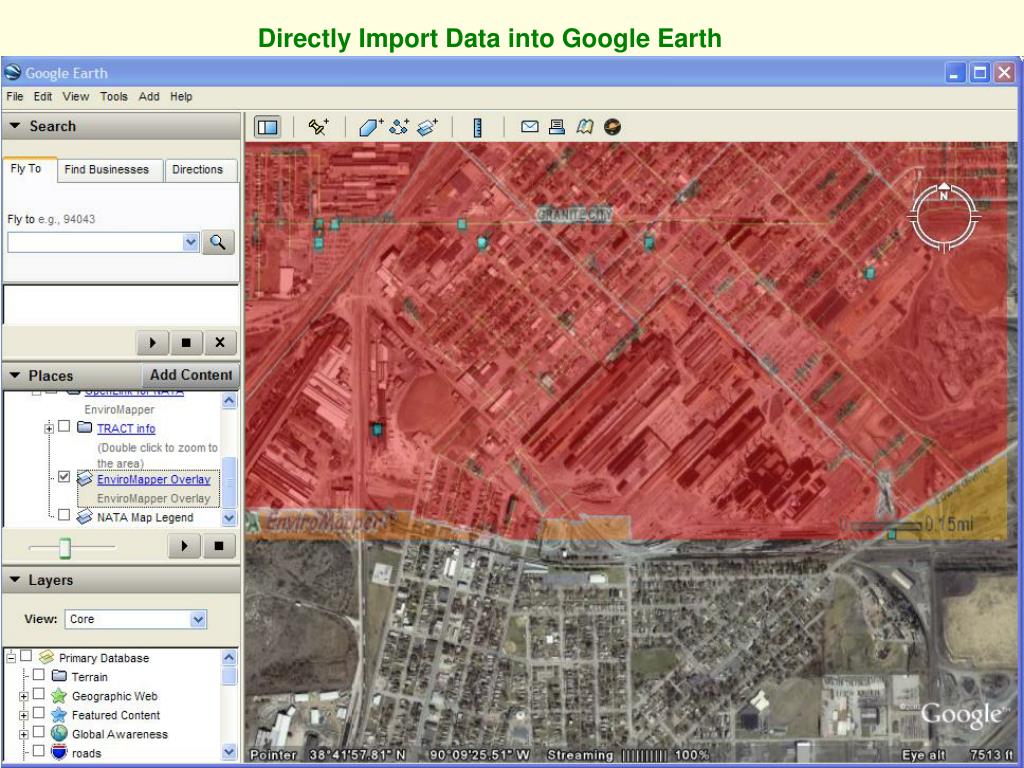
Task: Click the overlay opacity slider handle
Action: (65, 547)
